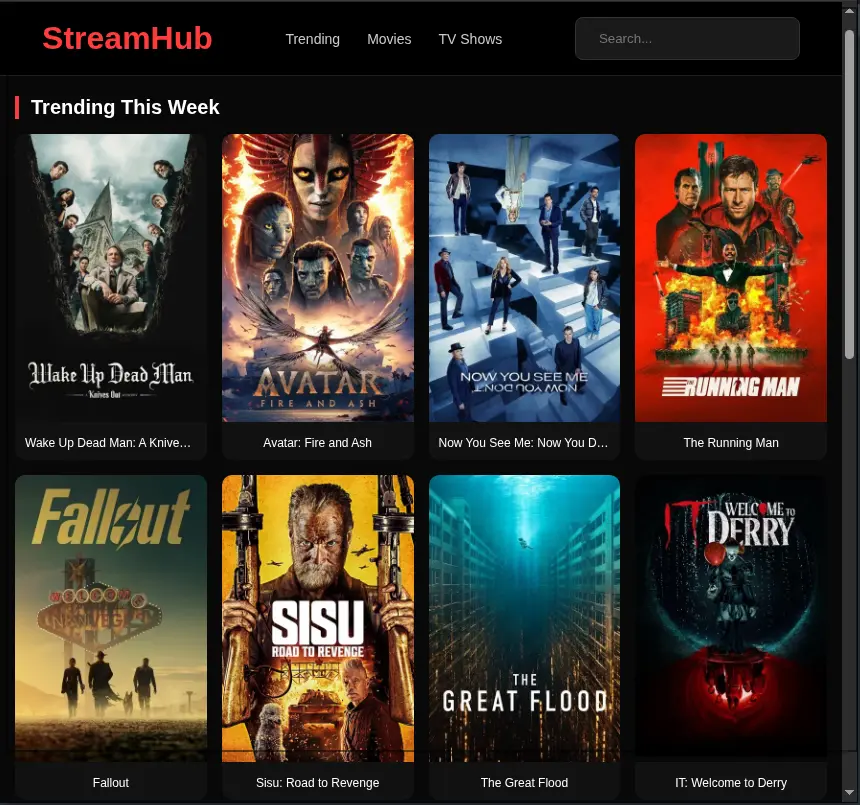Click title text 'Wake Up Dead Man: A Knive…'

point(108,443)
